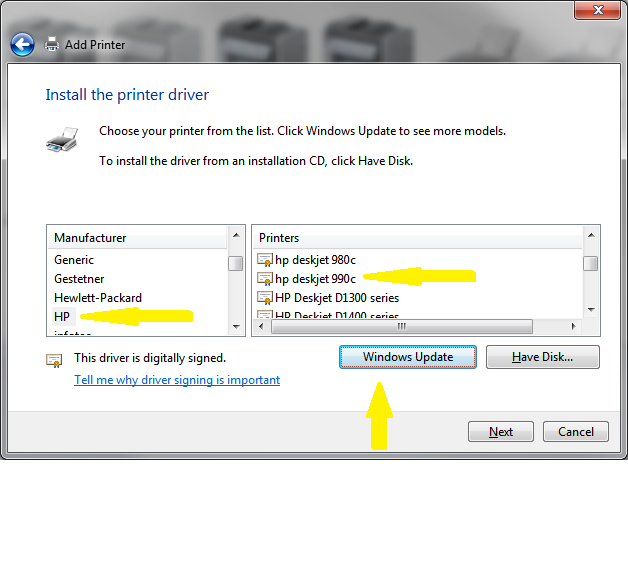Click the Printers horizontal scrollbar thumb

click(402, 326)
